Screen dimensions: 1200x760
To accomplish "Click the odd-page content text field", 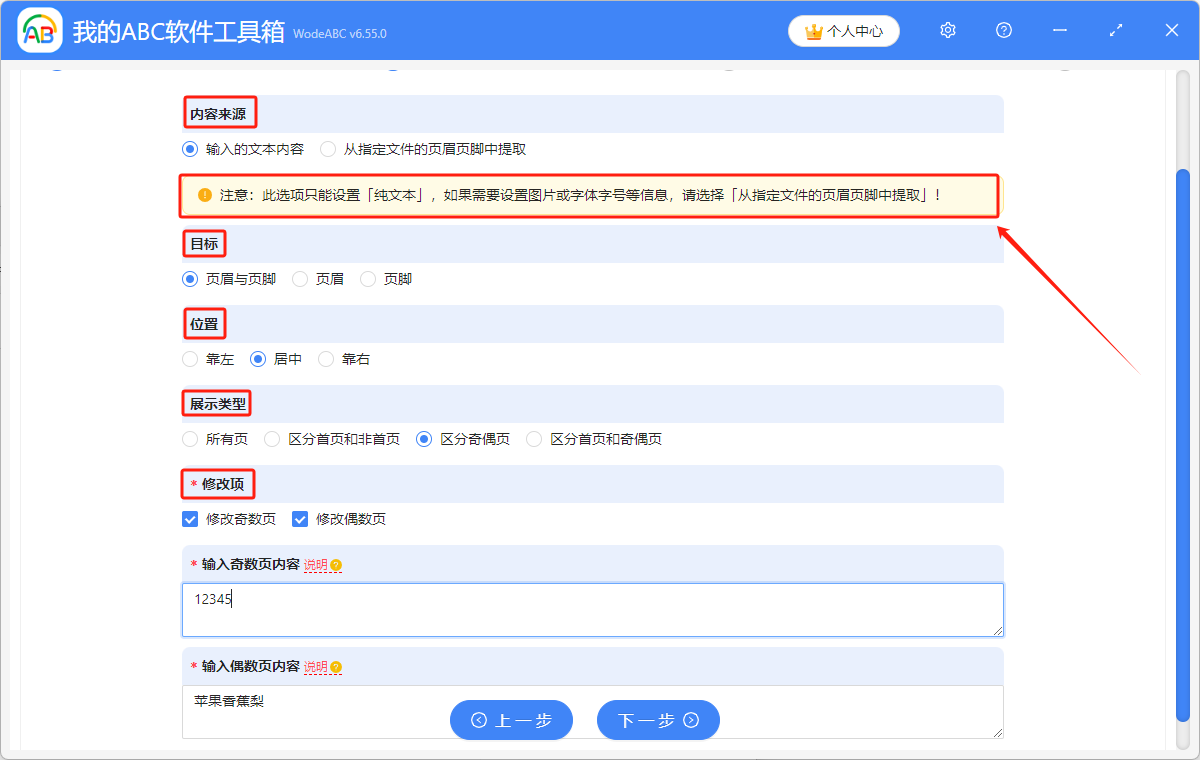I will pyautogui.click(x=592, y=610).
